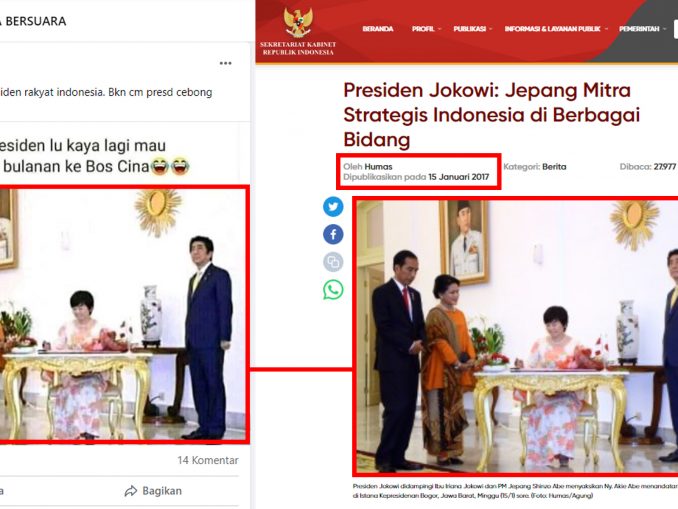Go to the BERANDA menu item

[x=377, y=29]
